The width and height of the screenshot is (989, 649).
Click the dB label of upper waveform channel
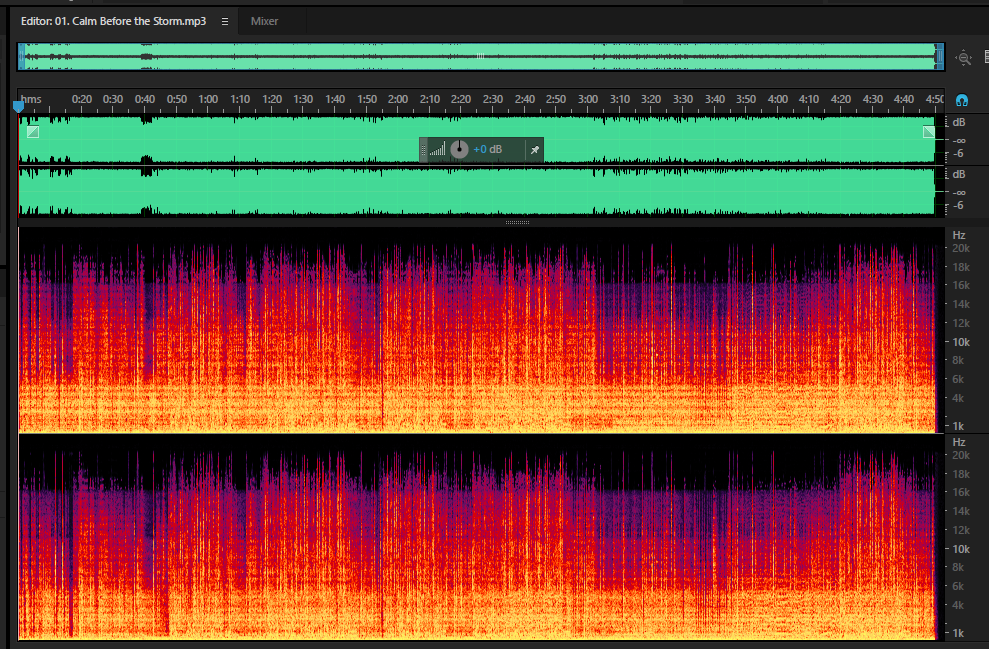pyautogui.click(x=959, y=122)
